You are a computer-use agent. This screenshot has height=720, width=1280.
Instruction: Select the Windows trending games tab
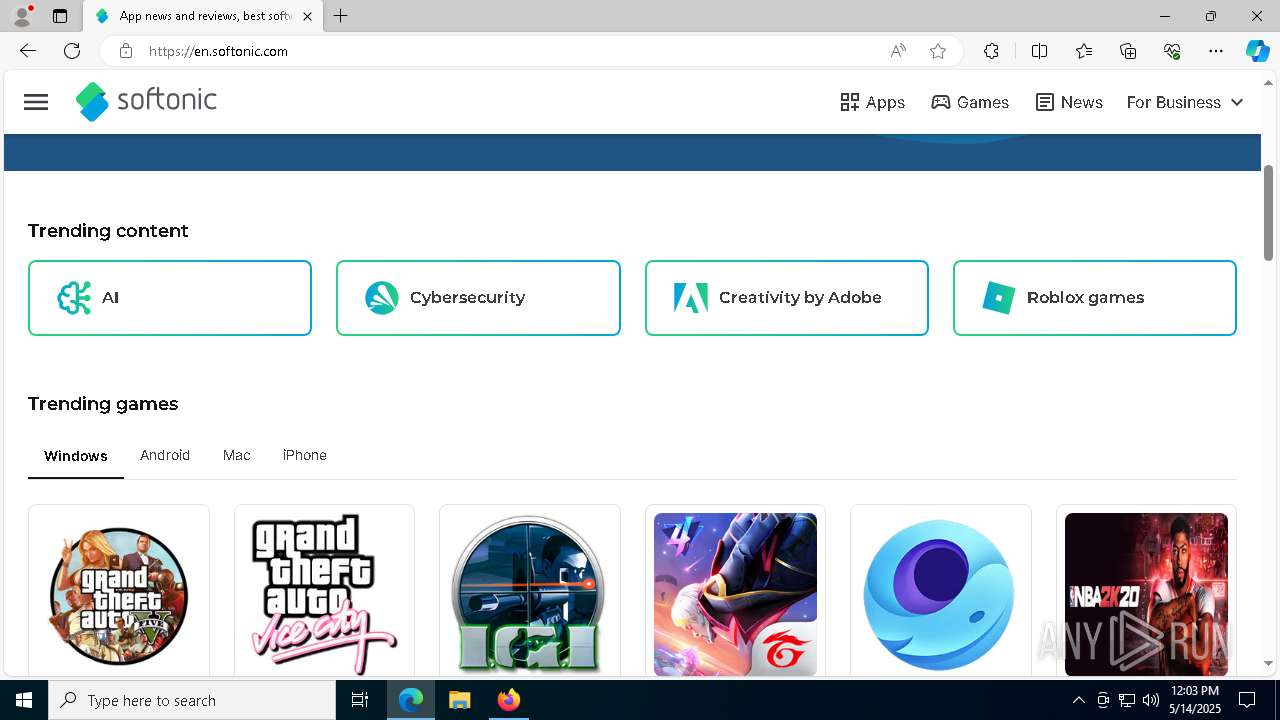pyautogui.click(x=76, y=456)
